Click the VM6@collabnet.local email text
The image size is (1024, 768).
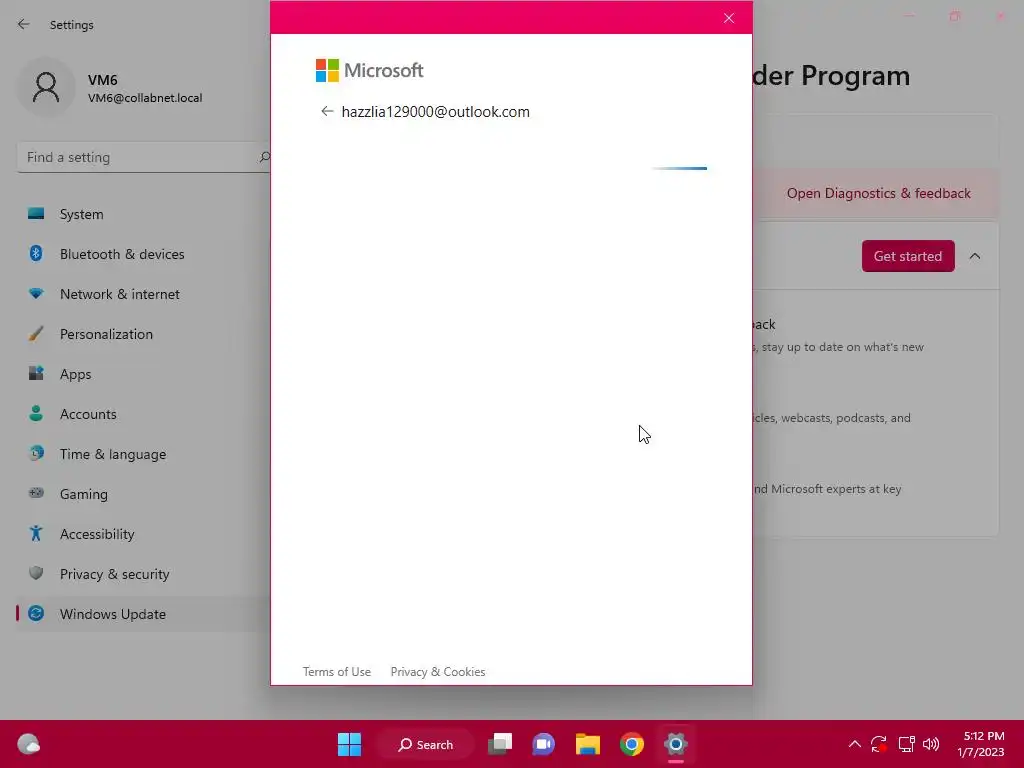pos(145,98)
